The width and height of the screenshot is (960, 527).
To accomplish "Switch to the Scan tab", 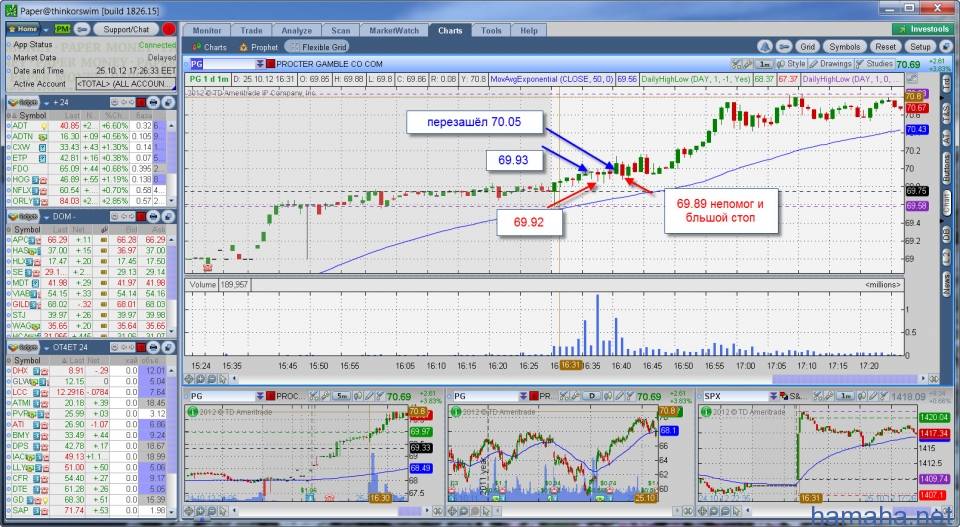I will click(340, 31).
